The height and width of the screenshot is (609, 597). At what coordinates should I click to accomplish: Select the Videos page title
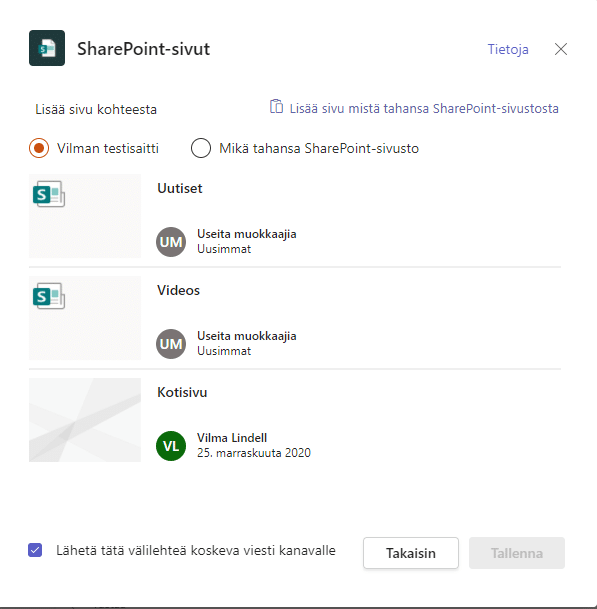(x=178, y=291)
